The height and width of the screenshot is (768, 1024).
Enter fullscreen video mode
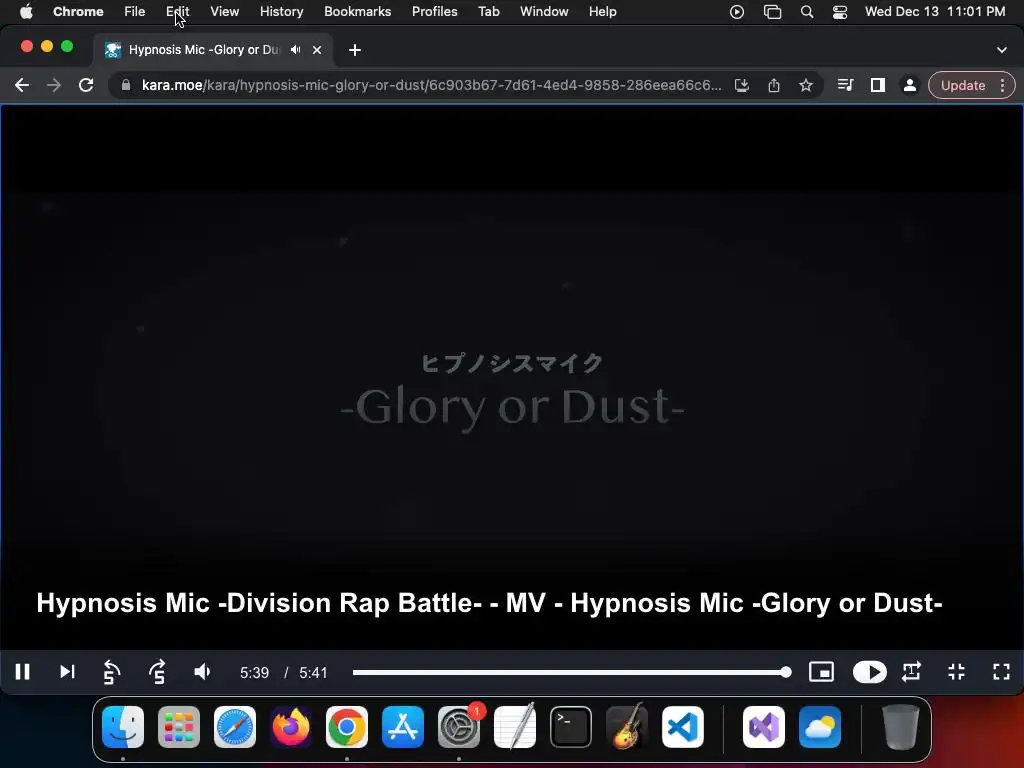coord(1001,672)
